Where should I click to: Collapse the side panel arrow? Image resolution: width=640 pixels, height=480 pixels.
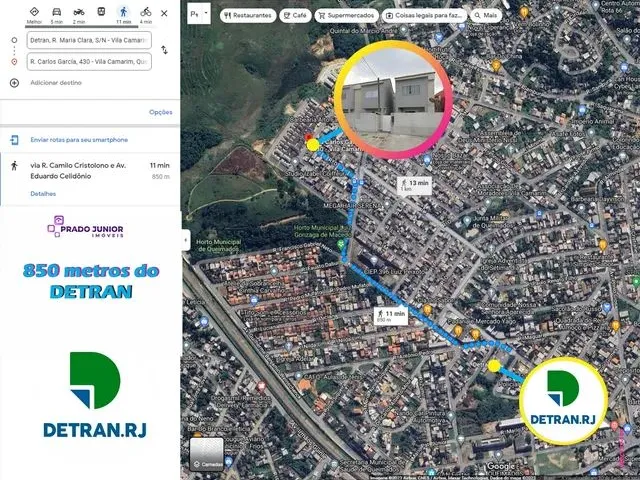click(x=186, y=240)
